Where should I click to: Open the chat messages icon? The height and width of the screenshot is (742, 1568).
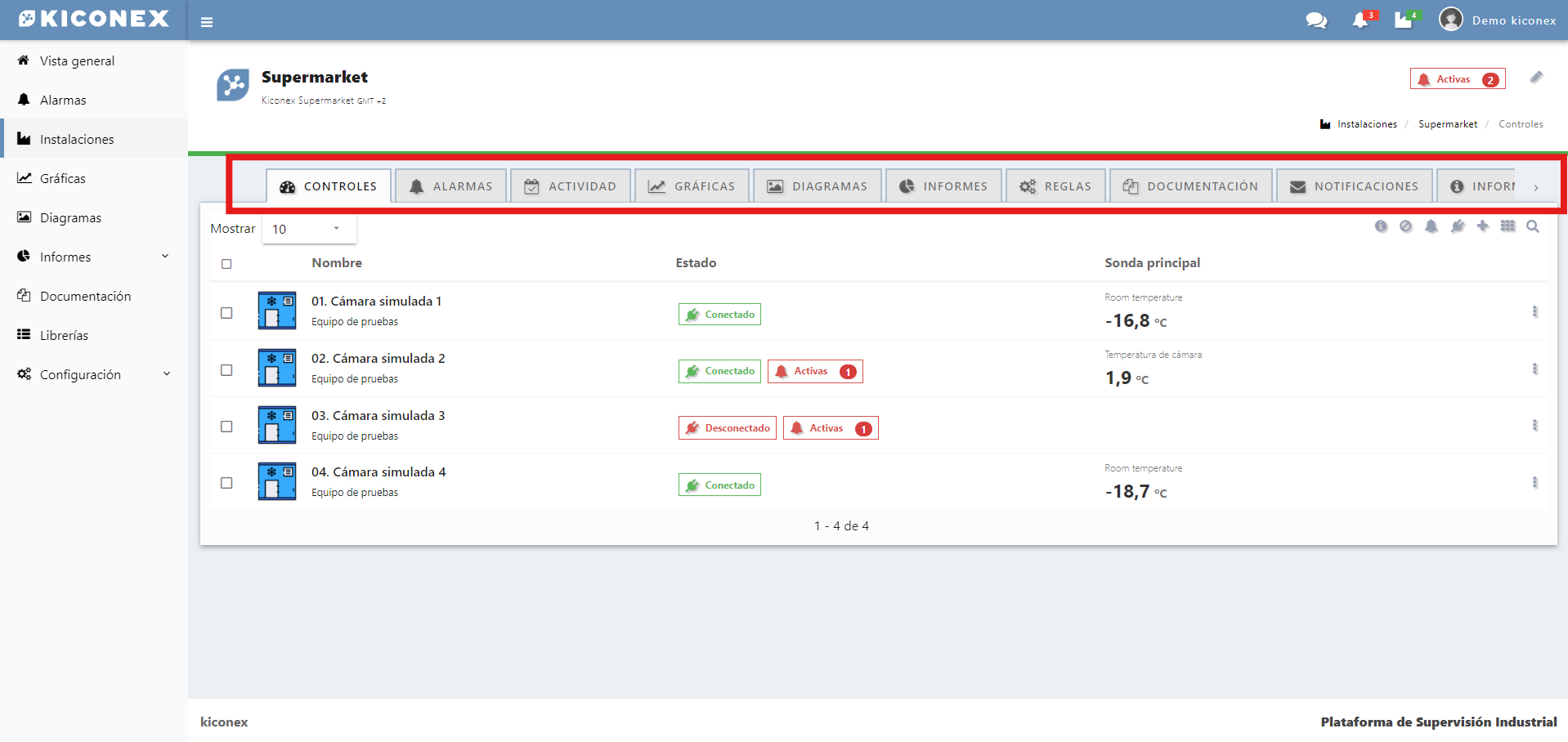(1316, 20)
